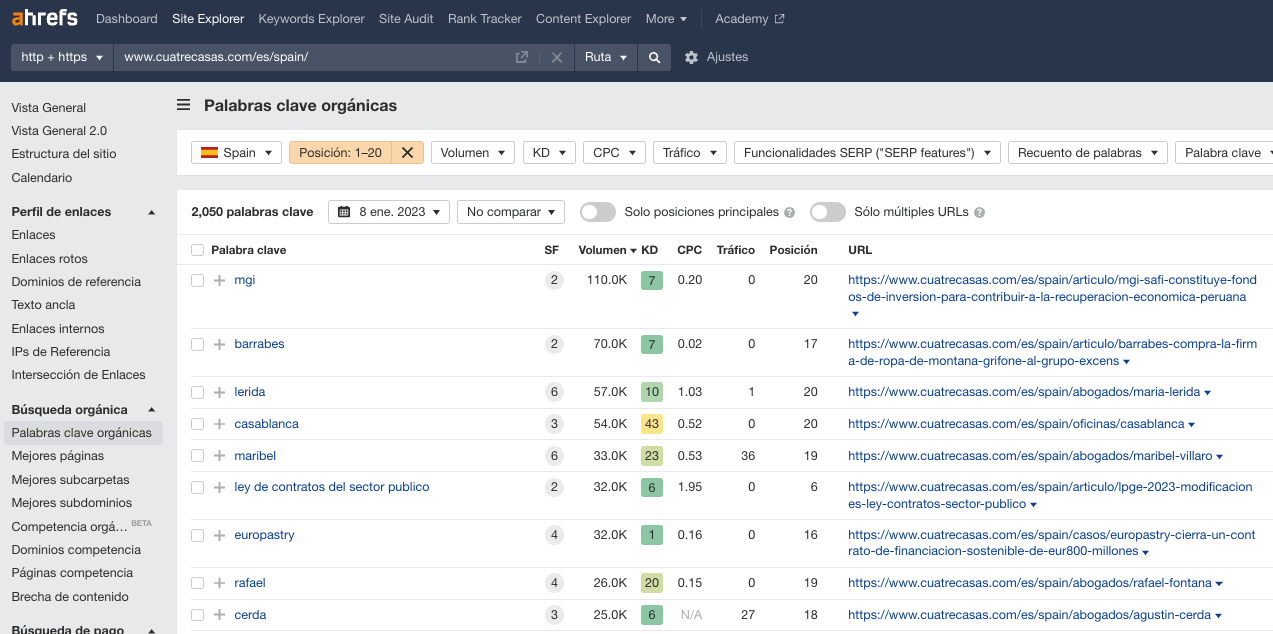Viewport: 1273px width, 634px height.
Task: Clear the URL input with X icon
Action: pyautogui.click(x=557, y=57)
